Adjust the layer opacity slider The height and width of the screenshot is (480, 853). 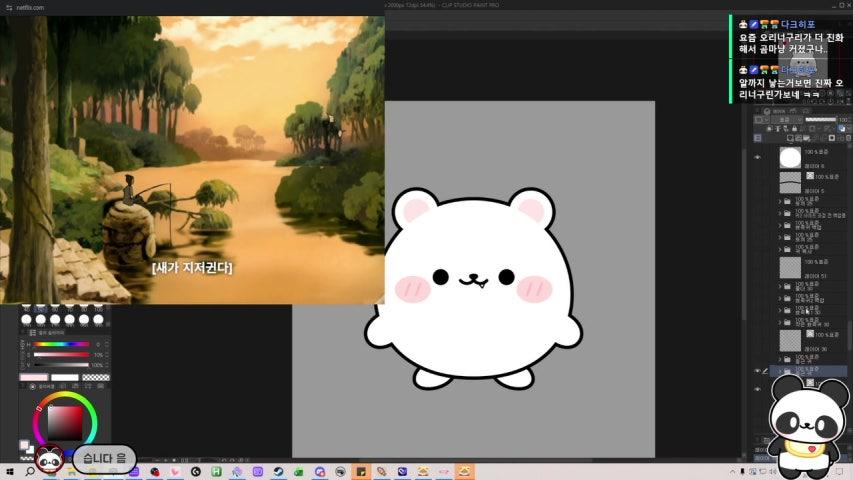pos(820,119)
